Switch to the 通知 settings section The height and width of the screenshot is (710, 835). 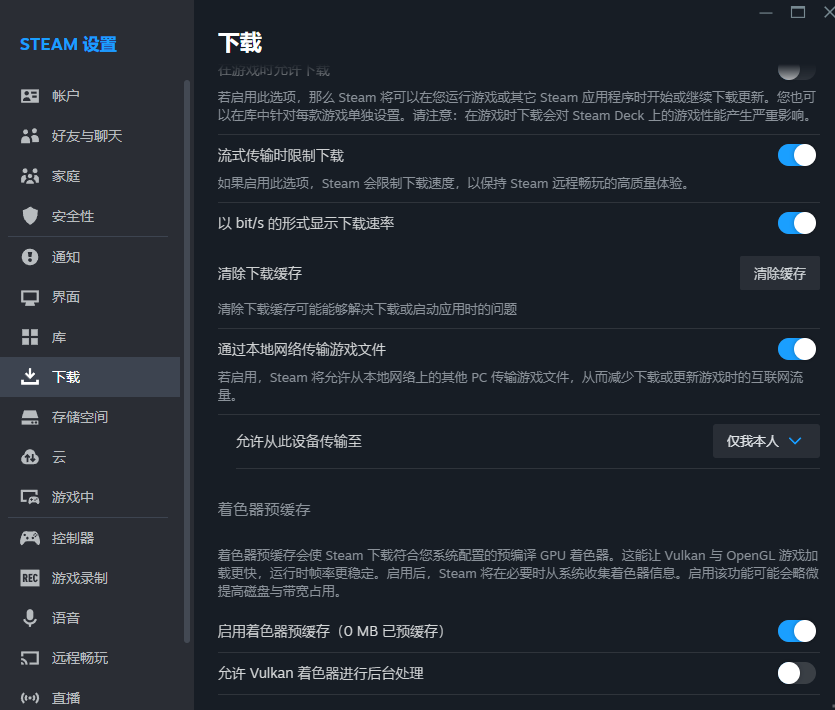[x=90, y=257]
